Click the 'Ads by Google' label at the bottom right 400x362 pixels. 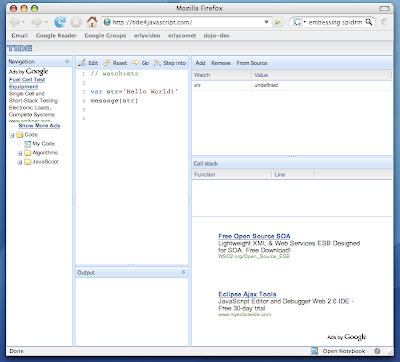point(347,337)
